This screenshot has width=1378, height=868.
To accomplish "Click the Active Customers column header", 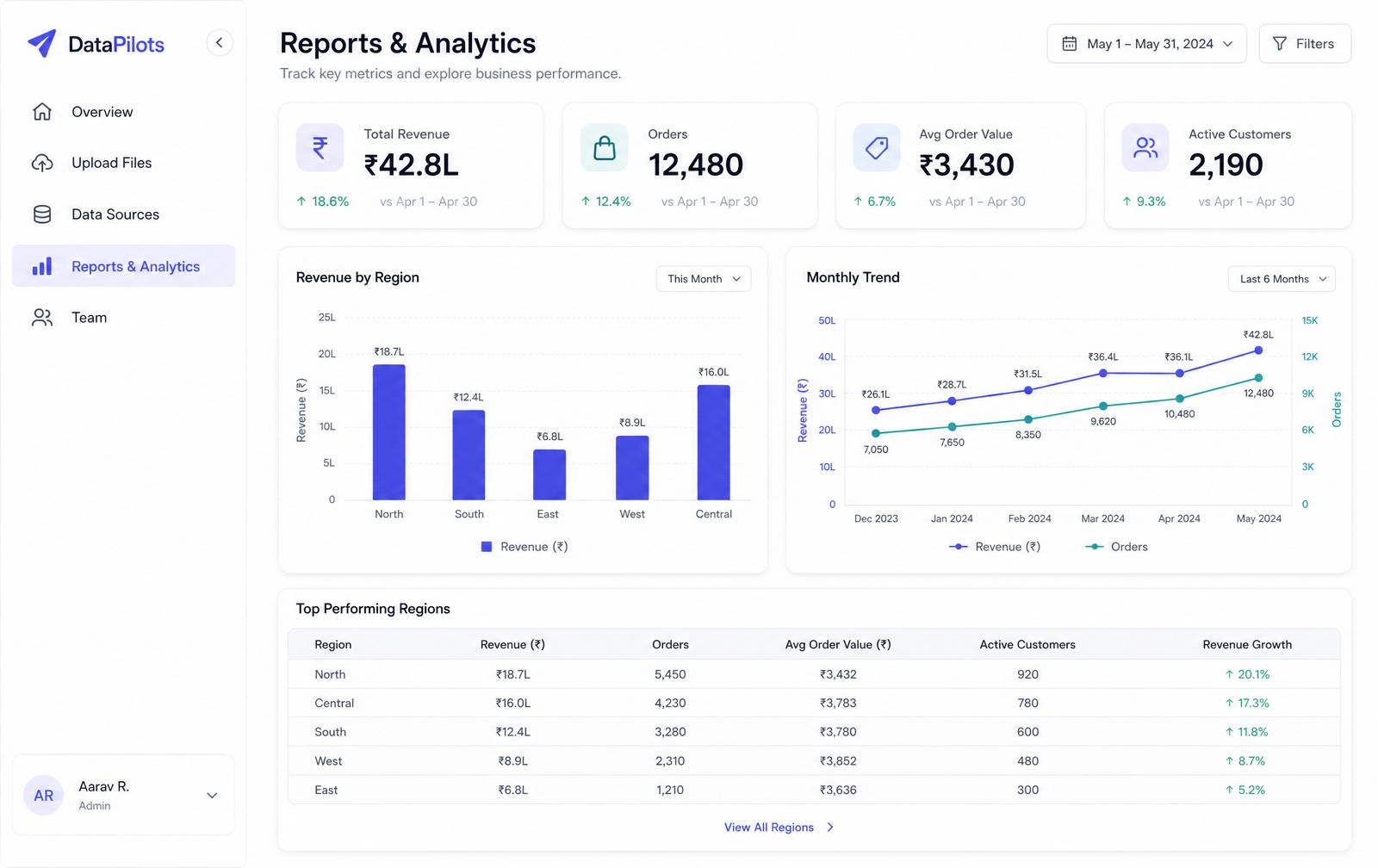I will 1027,645.
